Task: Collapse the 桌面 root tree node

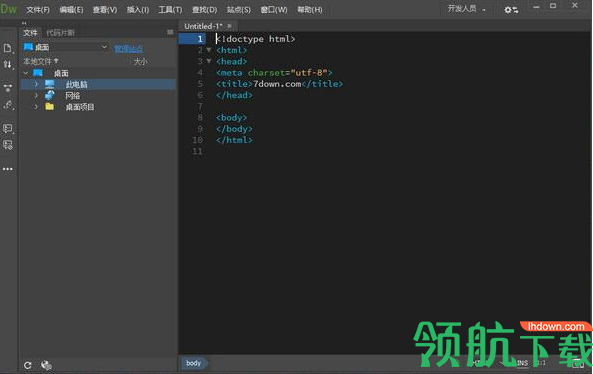Action: (x=26, y=73)
